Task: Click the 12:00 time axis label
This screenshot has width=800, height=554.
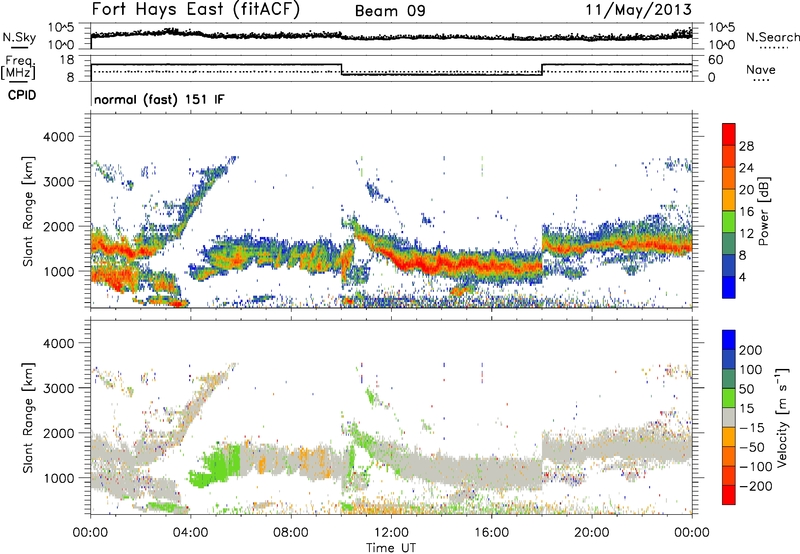Action: 391,533
